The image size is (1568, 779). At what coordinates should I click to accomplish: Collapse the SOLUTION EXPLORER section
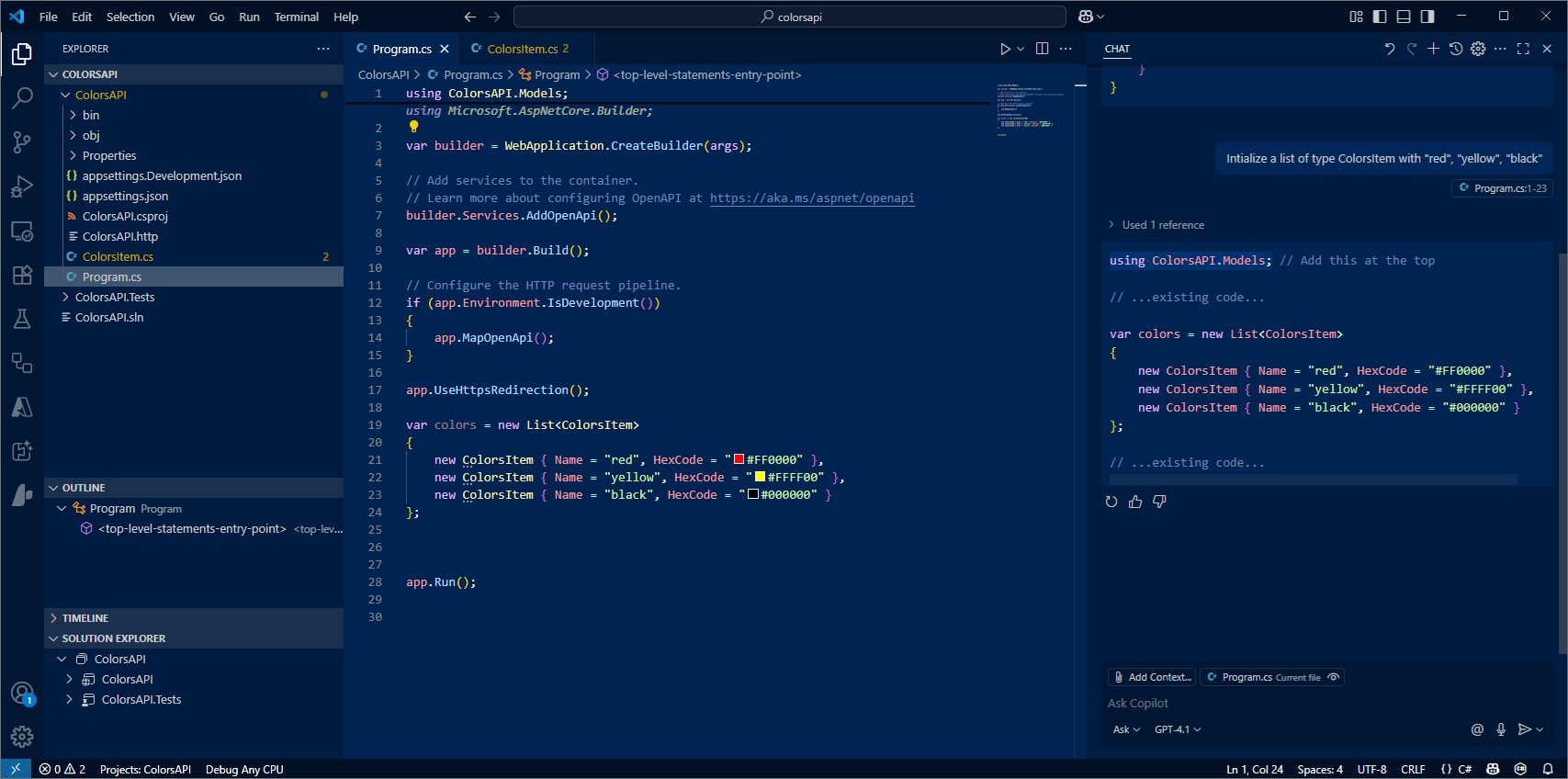click(x=194, y=638)
